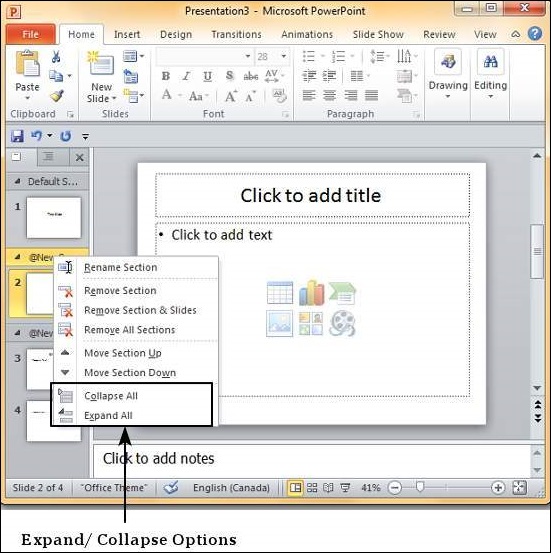
Task: Center the text
Action: pyautogui.click(x=330, y=95)
